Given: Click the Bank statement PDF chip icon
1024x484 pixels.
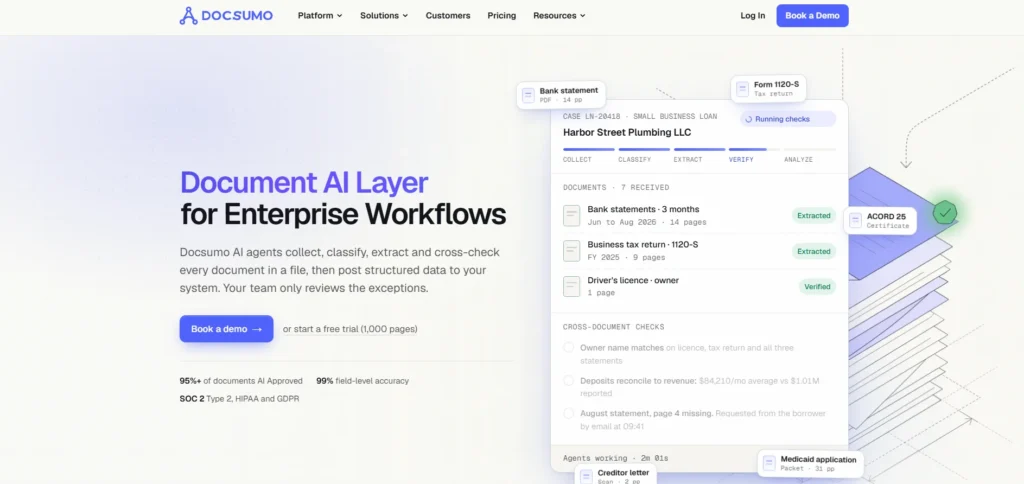Looking at the screenshot, I should point(528,95).
